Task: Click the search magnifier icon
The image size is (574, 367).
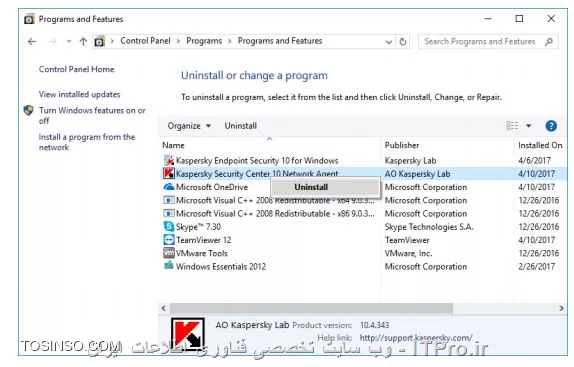Action: (549, 41)
